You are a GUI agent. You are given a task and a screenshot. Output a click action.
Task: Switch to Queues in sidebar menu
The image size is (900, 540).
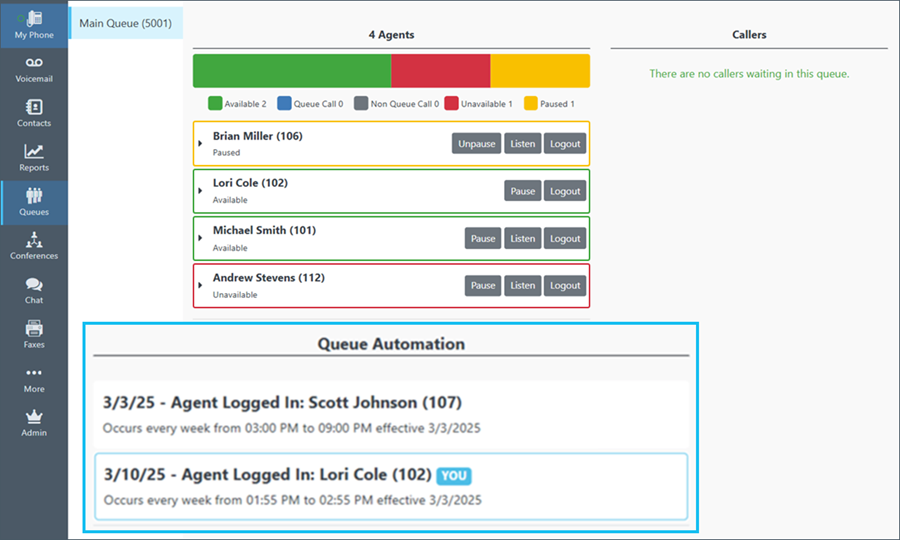point(34,201)
